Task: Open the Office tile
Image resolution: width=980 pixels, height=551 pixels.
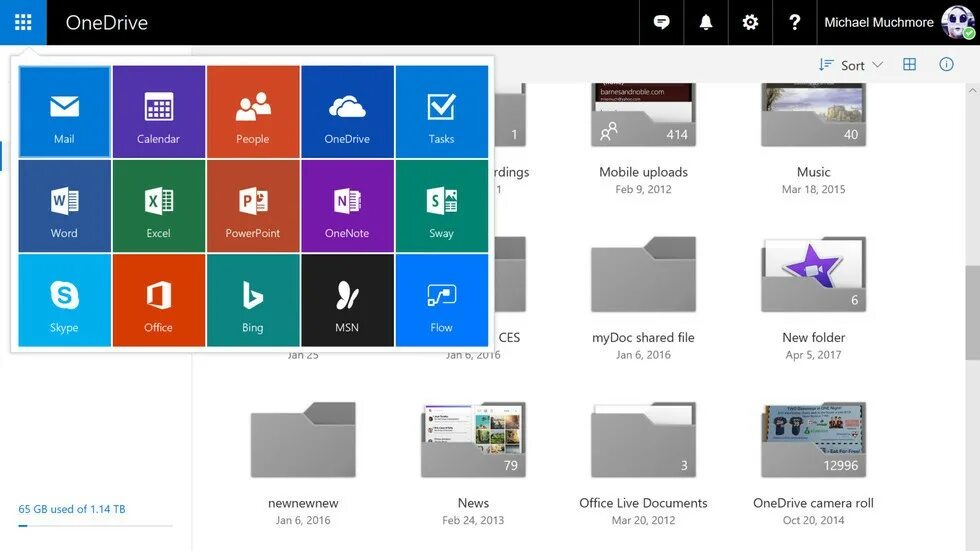Action: click(159, 300)
